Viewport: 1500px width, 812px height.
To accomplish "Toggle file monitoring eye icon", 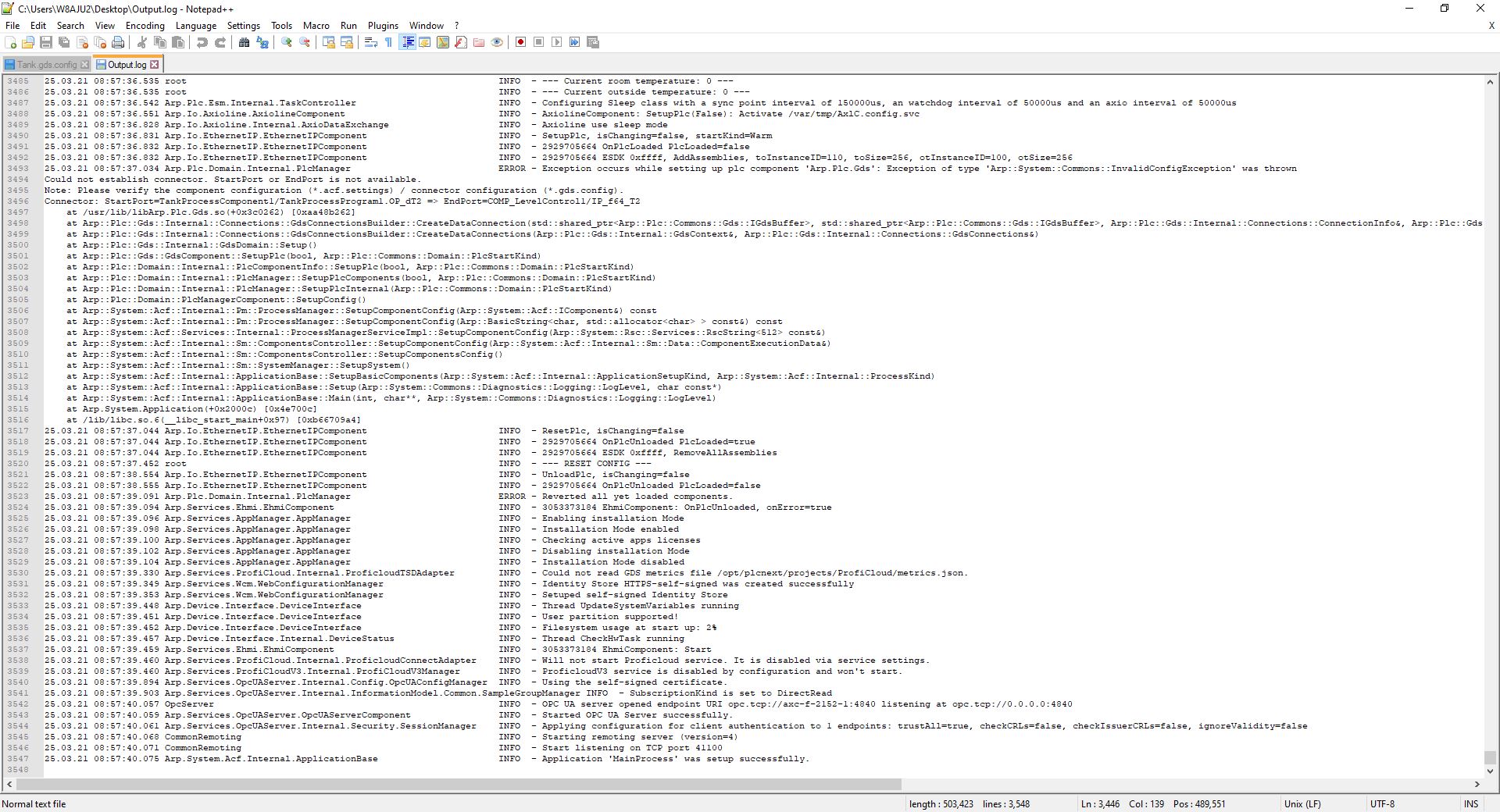I will click(497, 42).
